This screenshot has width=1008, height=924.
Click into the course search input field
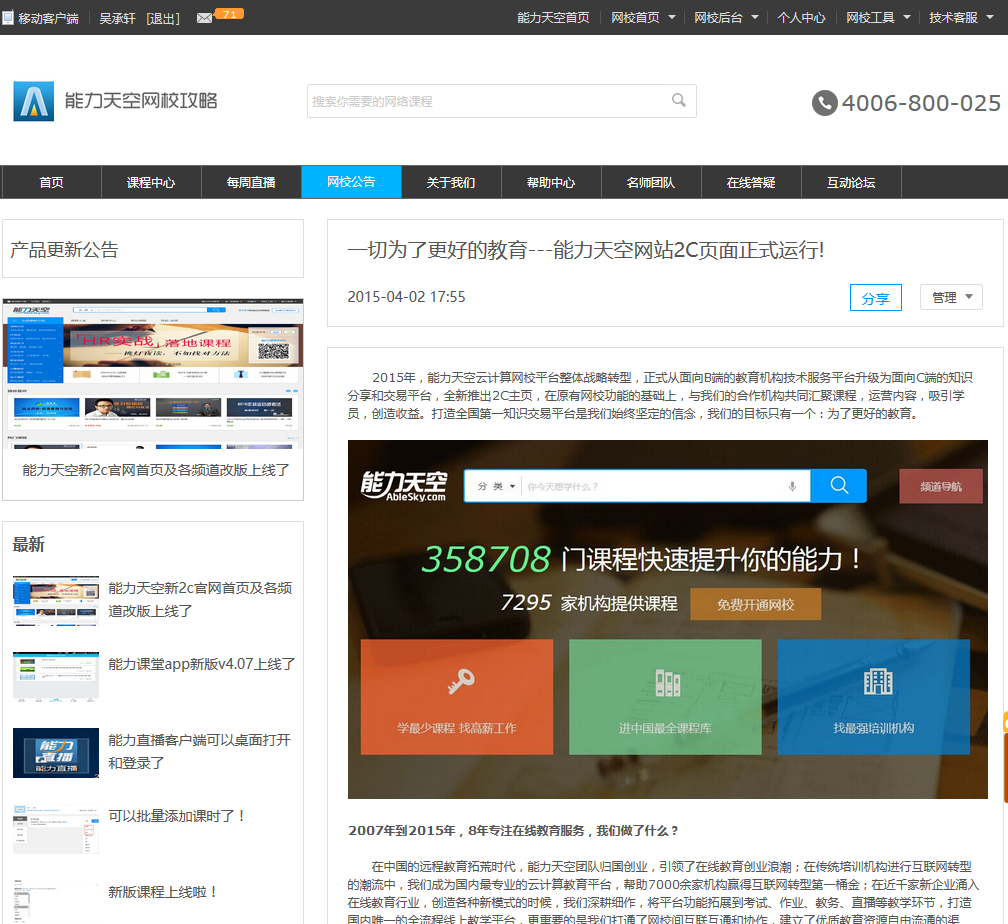[485, 101]
